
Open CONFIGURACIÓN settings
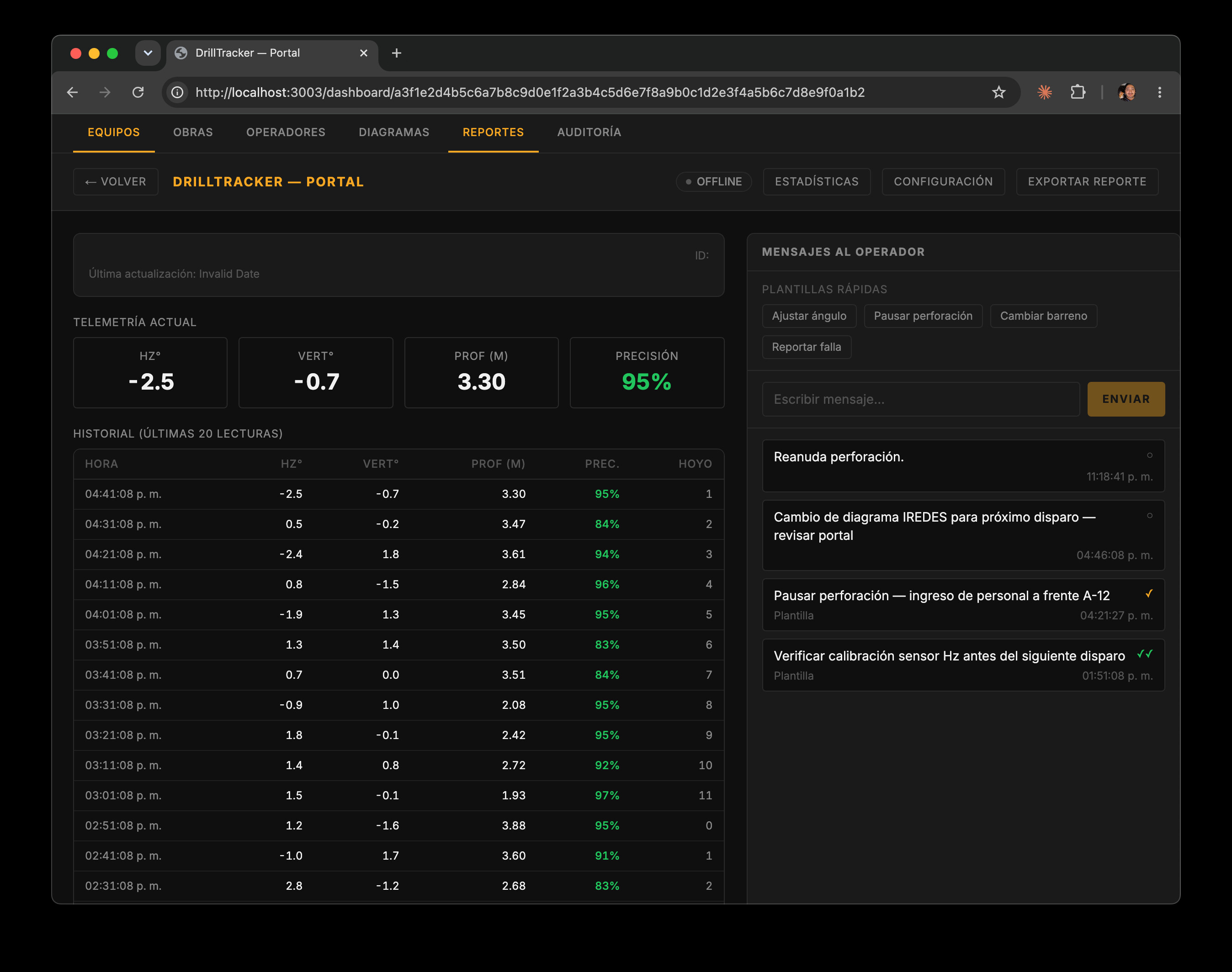(943, 181)
